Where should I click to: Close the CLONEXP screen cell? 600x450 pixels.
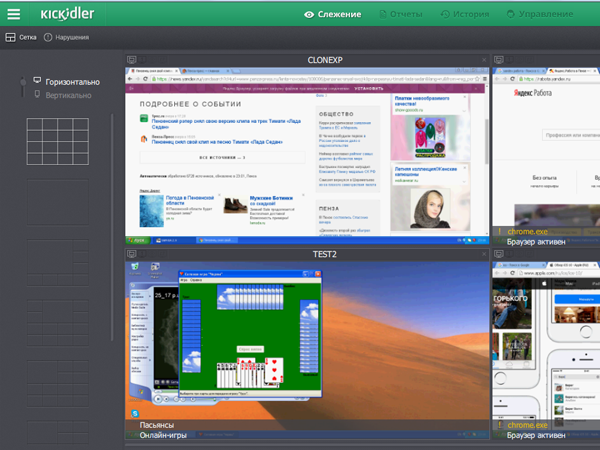click(484, 60)
